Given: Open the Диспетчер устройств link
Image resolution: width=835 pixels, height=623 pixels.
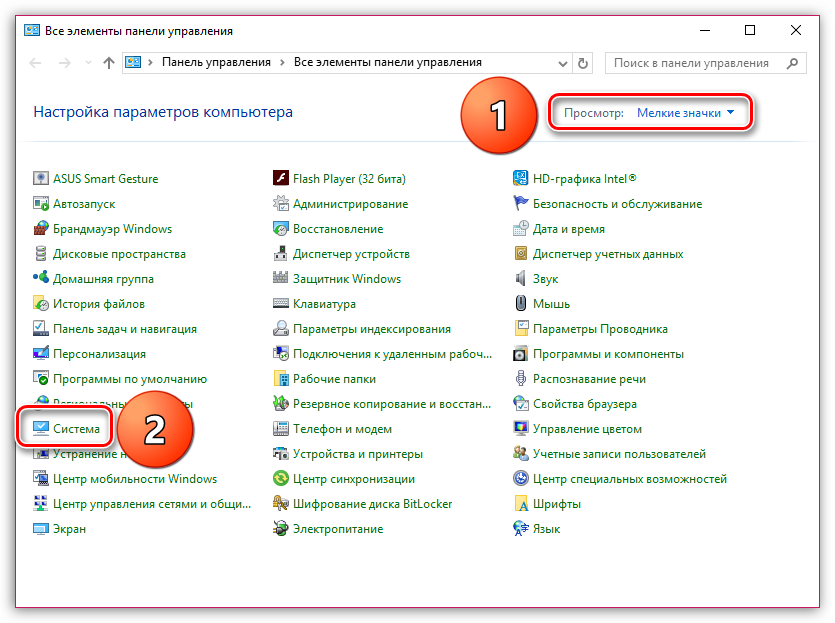Looking at the screenshot, I should pyautogui.click(x=351, y=254).
